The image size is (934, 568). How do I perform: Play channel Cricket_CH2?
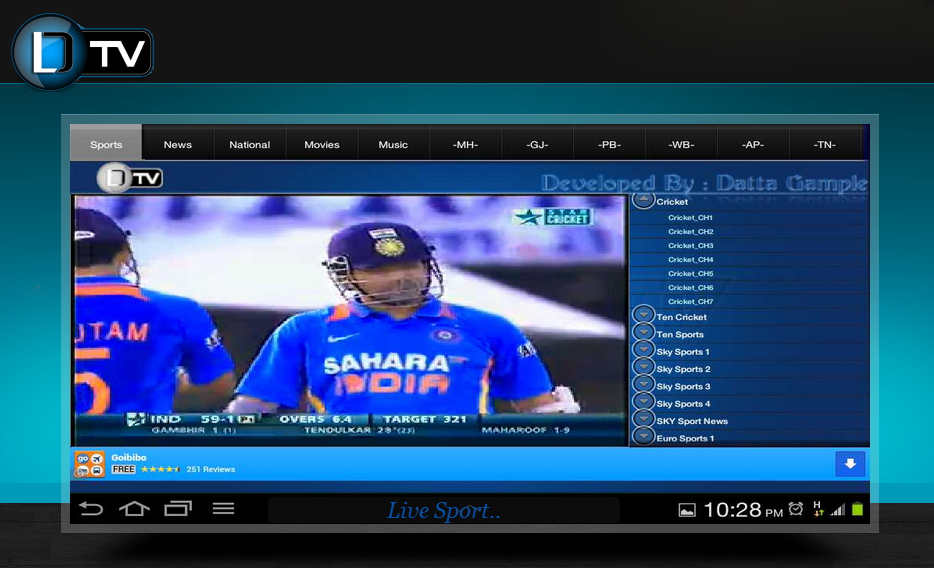(x=690, y=232)
